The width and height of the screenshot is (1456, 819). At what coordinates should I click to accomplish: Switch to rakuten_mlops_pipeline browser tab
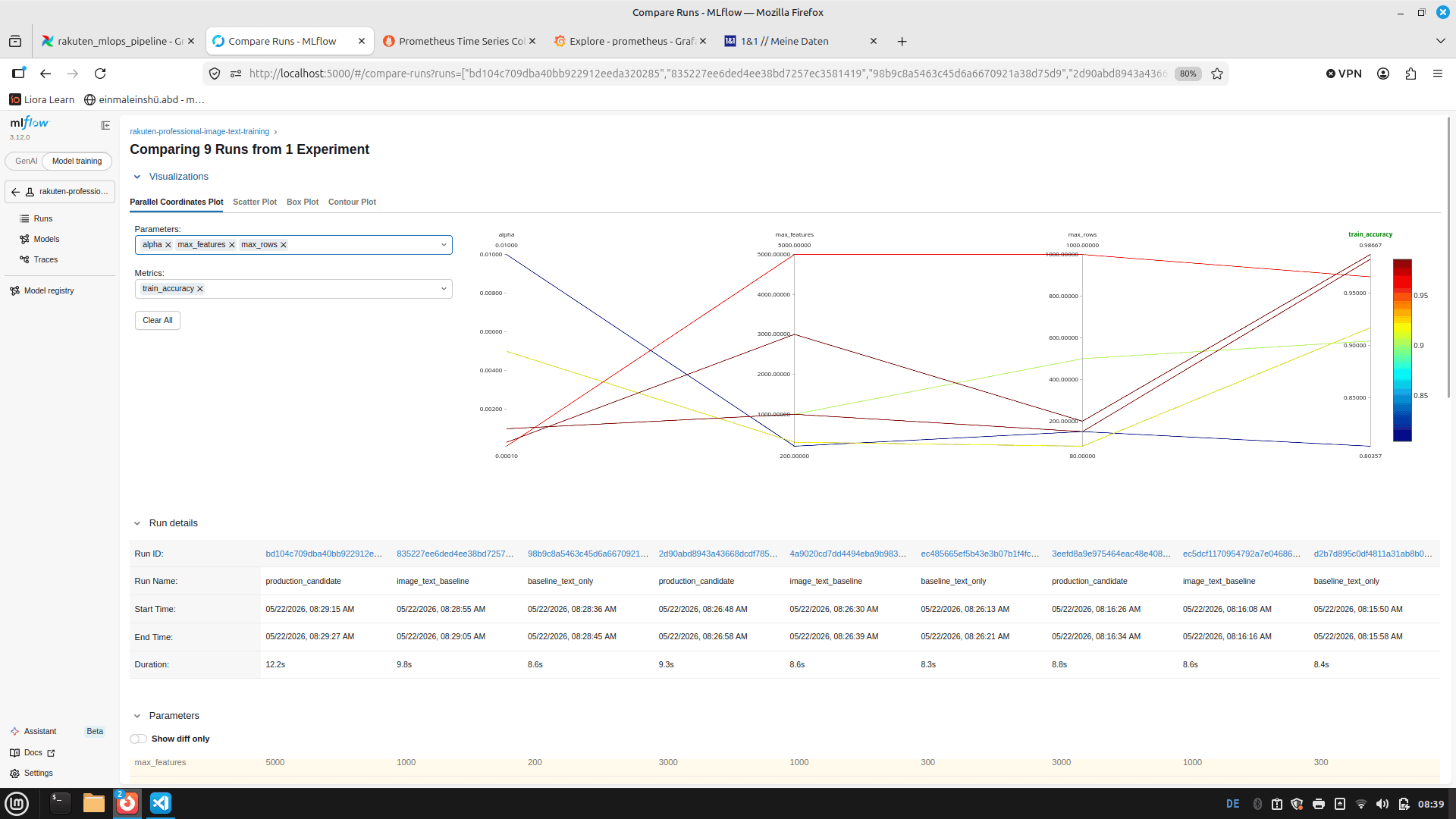[118, 41]
